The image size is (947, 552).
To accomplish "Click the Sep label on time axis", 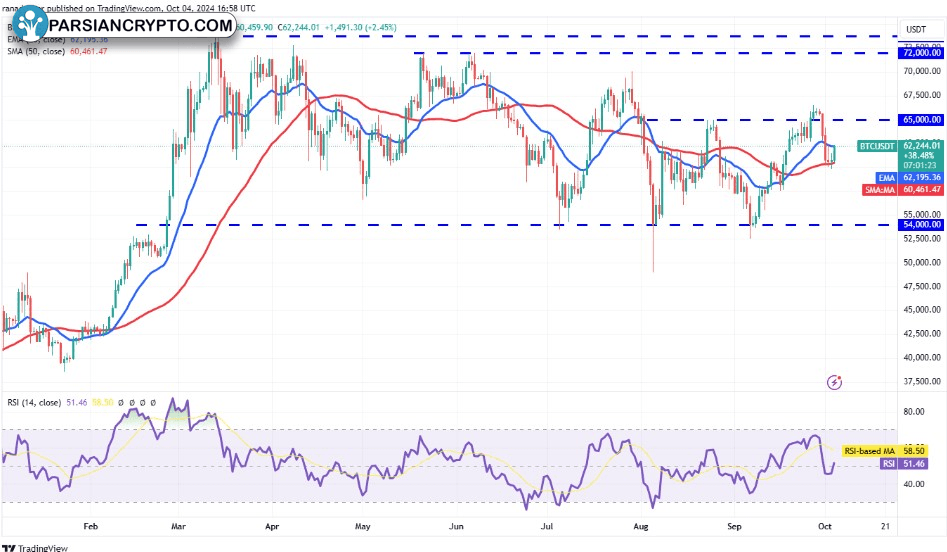I will tap(734, 526).
